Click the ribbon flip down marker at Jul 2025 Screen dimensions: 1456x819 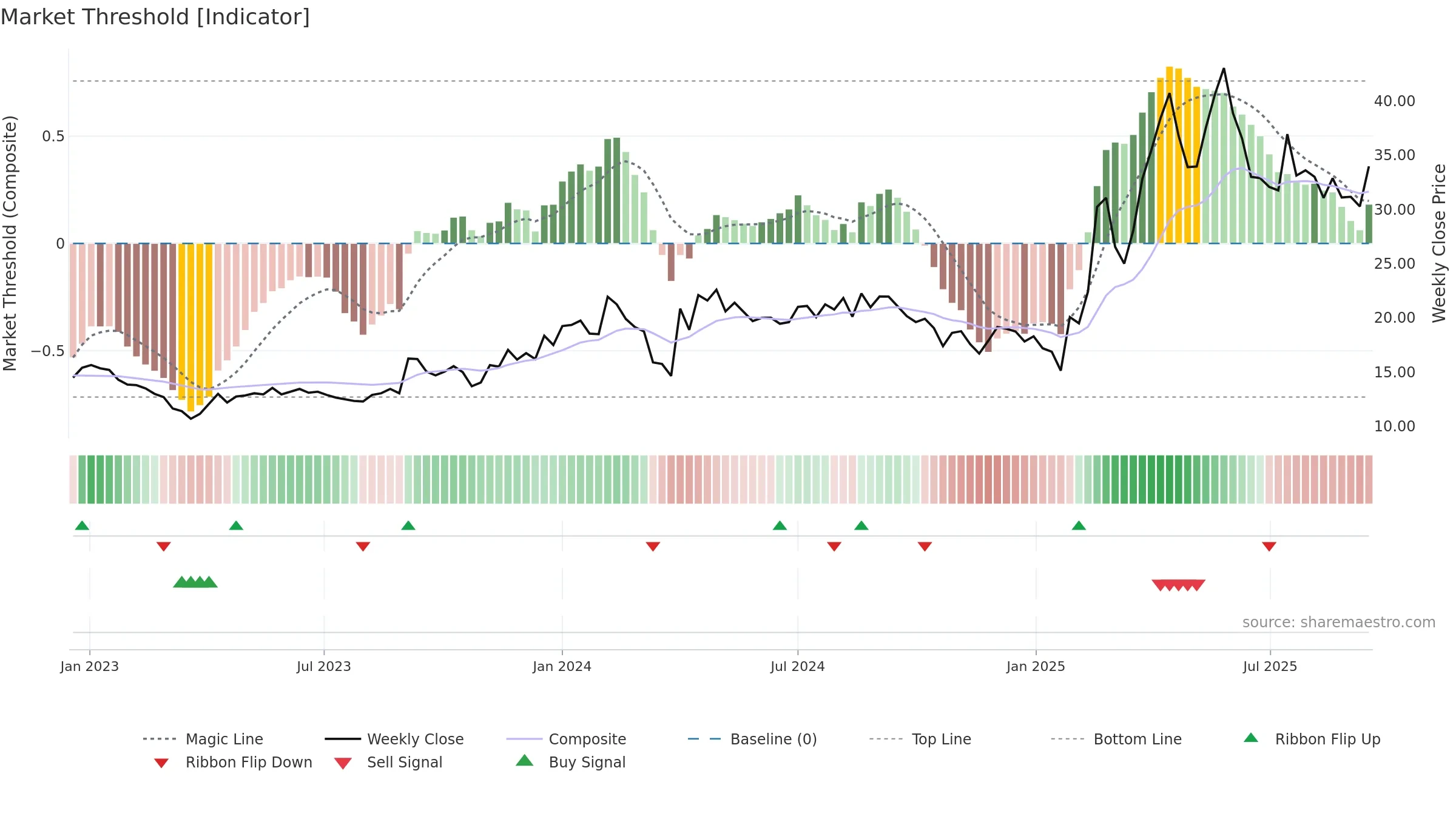point(1269,547)
